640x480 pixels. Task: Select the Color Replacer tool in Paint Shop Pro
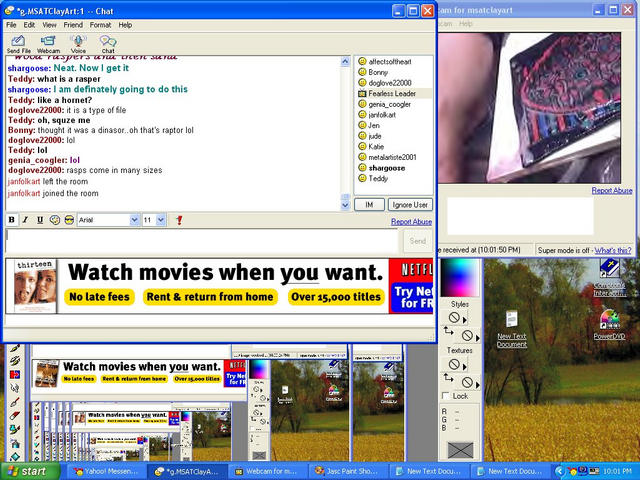(x=15, y=374)
